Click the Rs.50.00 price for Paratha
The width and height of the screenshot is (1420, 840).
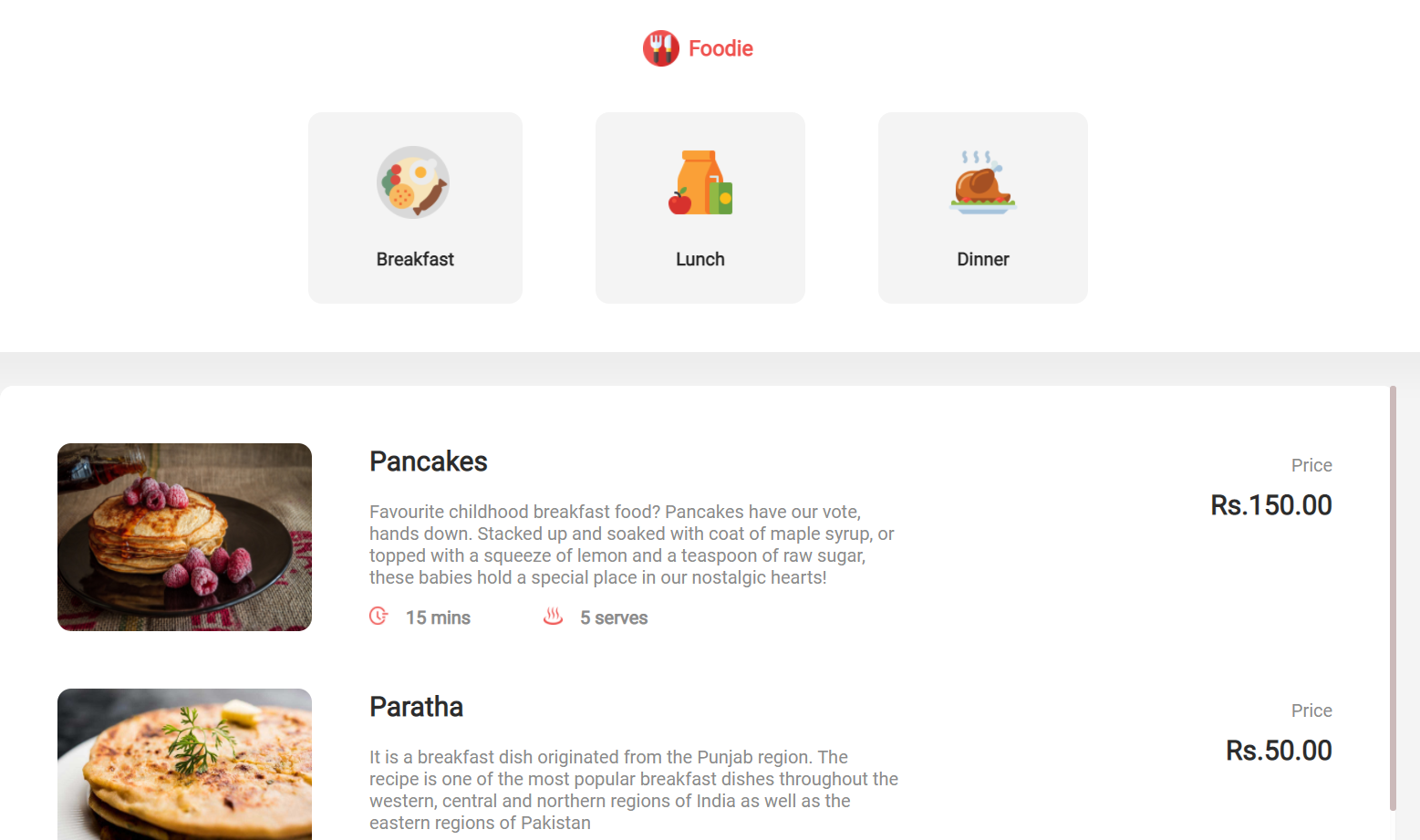click(x=1279, y=751)
